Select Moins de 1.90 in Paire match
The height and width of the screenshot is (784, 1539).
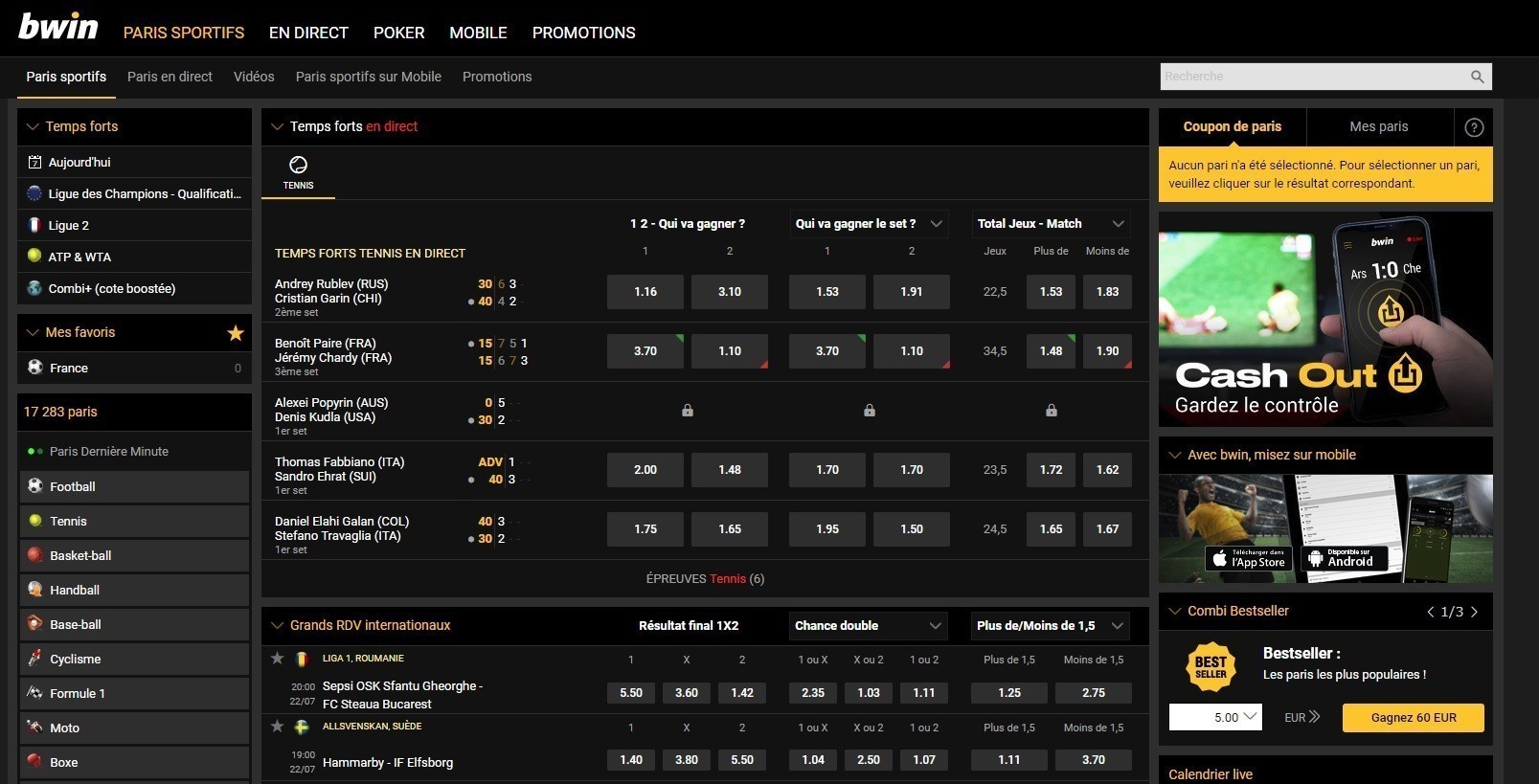[1107, 351]
